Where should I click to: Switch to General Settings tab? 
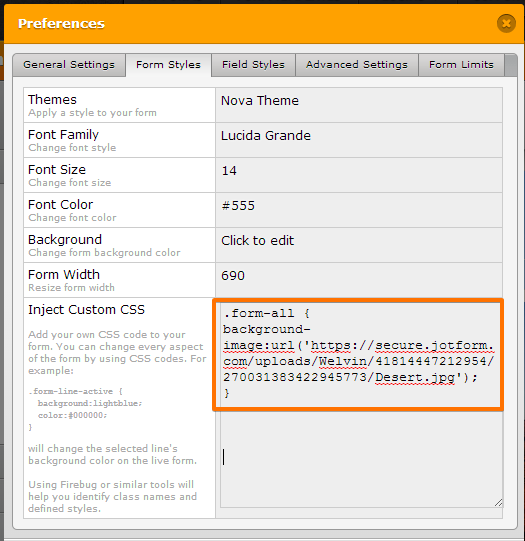click(69, 65)
